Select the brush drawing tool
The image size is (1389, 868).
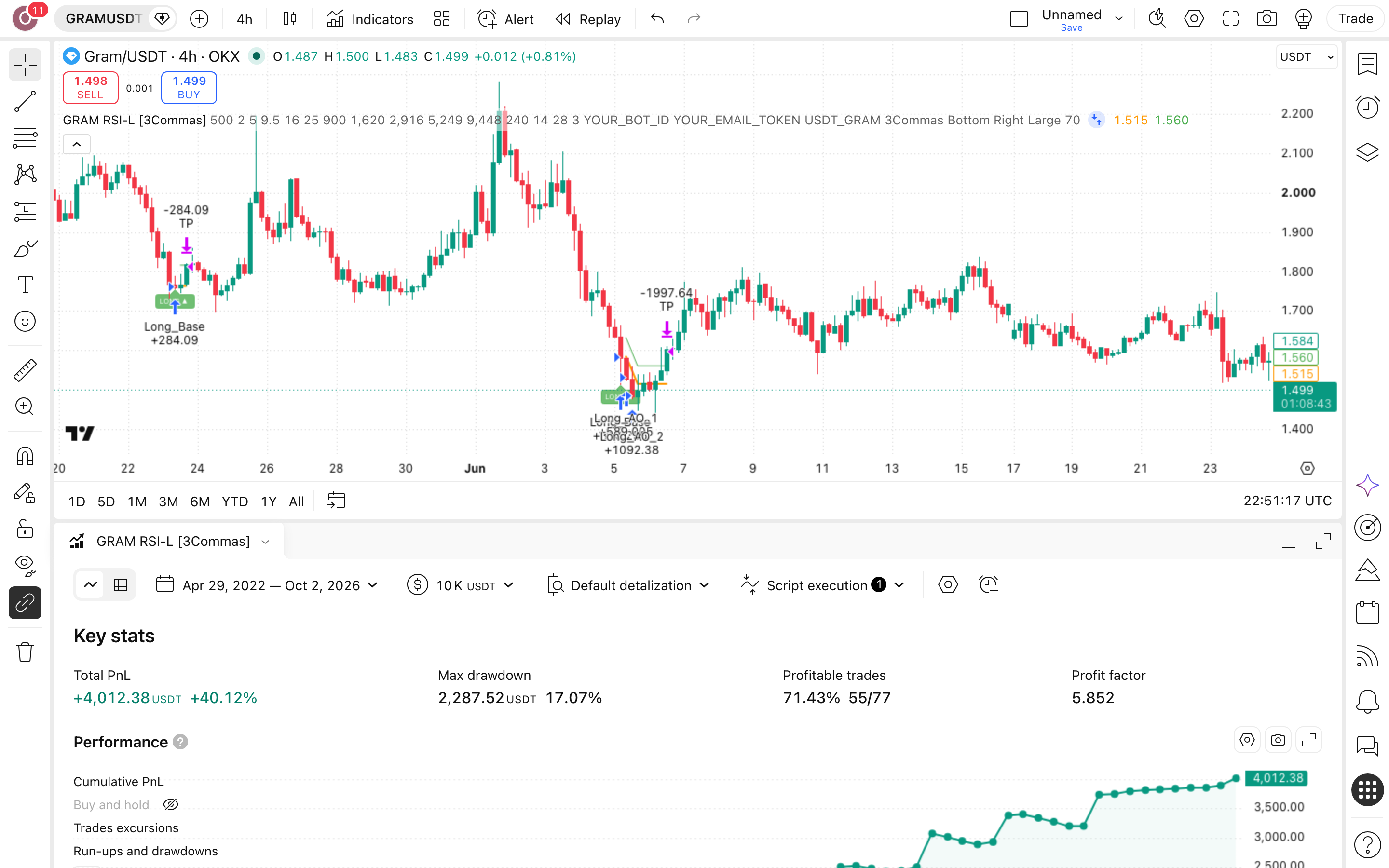coord(25,248)
